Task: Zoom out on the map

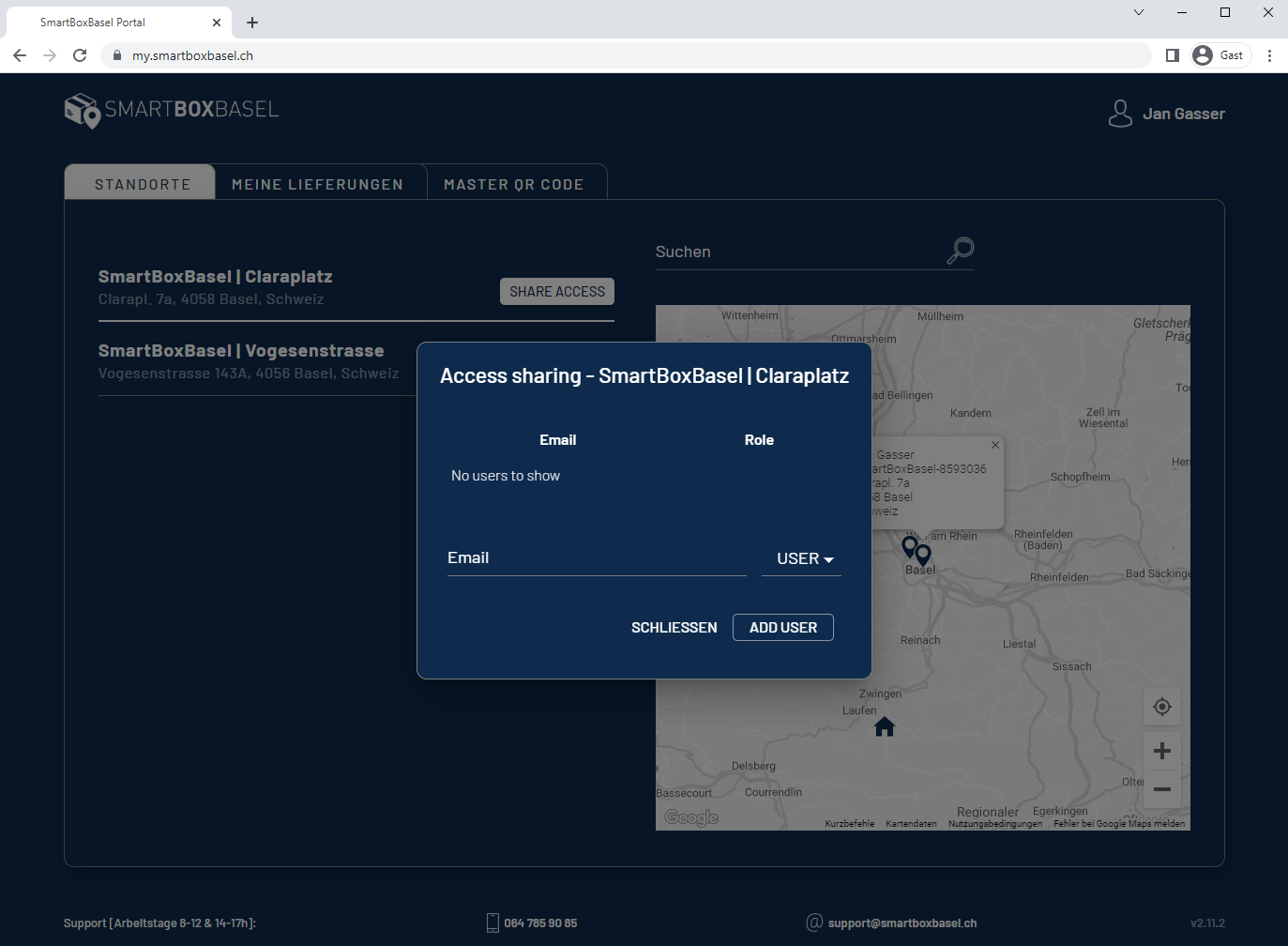Action: click(1161, 789)
